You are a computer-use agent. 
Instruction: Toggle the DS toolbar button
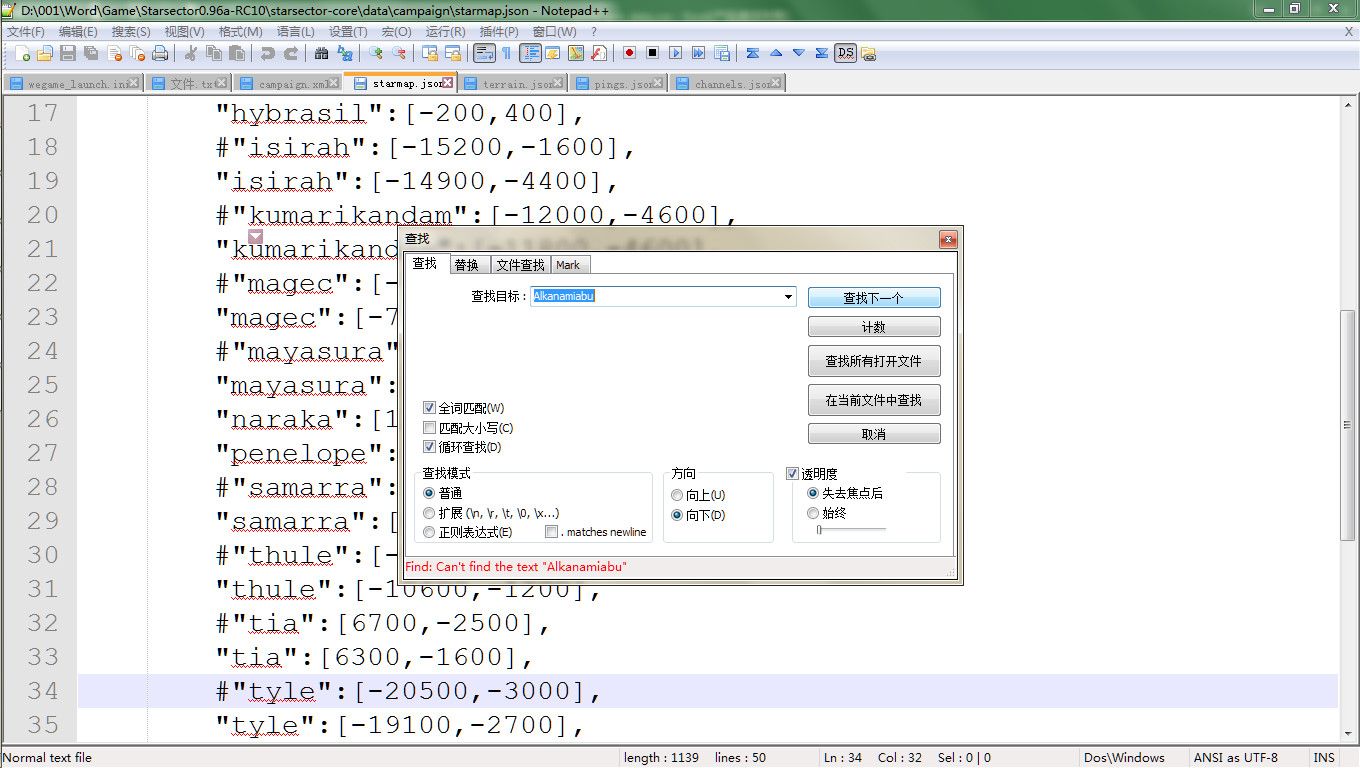click(846, 53)
